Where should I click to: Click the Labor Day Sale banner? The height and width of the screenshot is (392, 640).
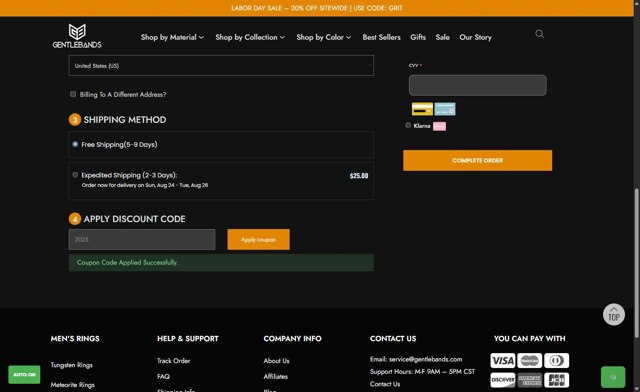[317, 8]
